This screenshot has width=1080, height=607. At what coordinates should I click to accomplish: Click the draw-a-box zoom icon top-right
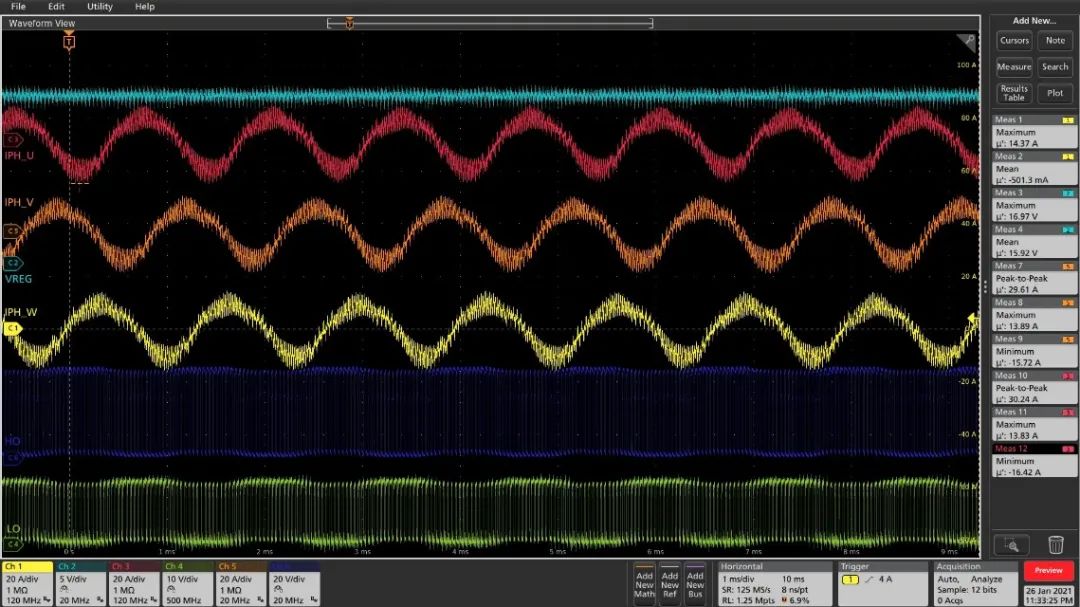coord(967,42)
